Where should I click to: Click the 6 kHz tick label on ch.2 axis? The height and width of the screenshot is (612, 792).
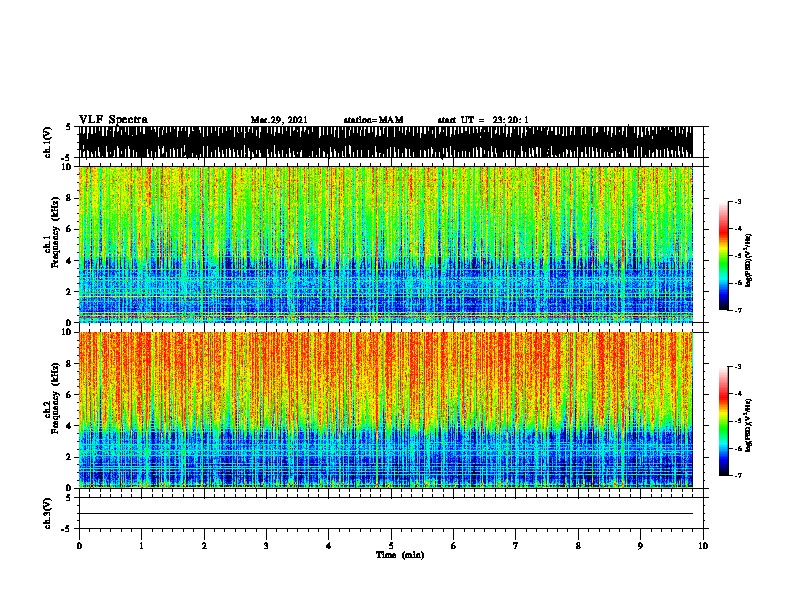click(69, 394)
